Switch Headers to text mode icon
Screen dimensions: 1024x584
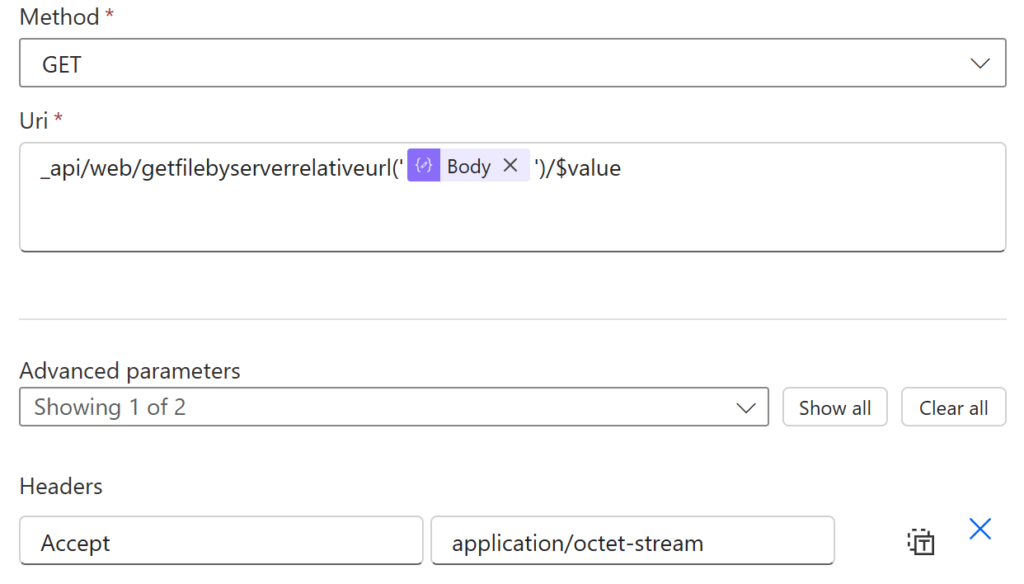[x=920, y=542]
